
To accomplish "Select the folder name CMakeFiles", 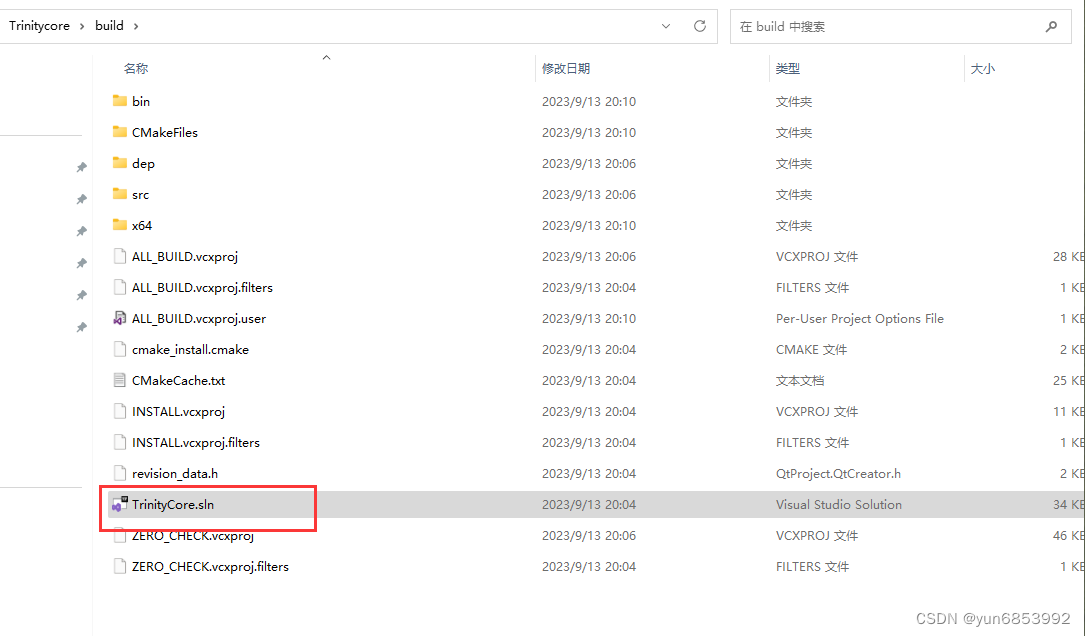I will (165, 131).
